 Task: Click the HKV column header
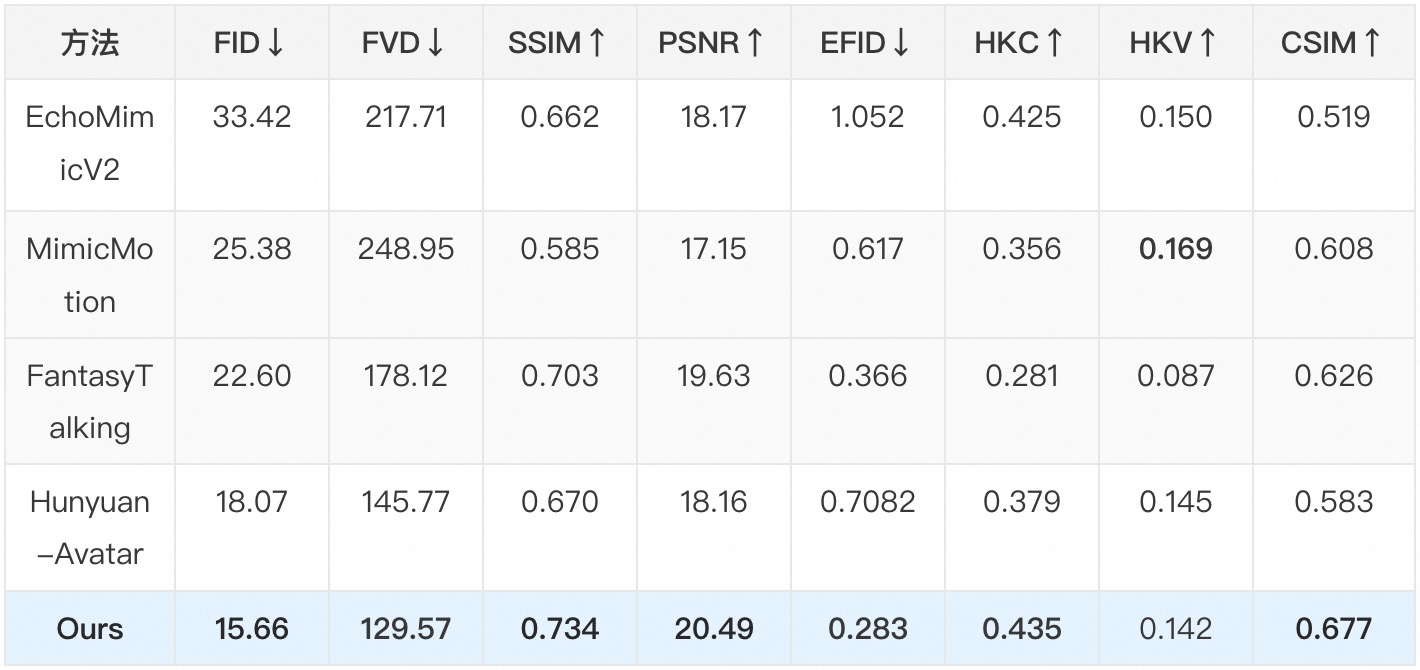[x=1175, y=44]
